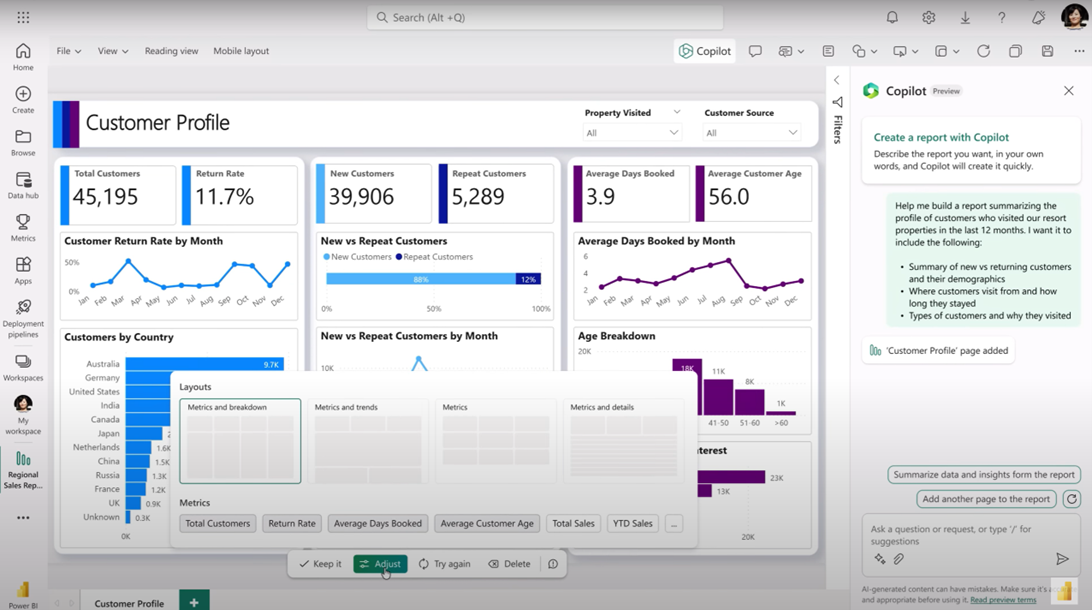
Task: Open toolbar more options ellipsis
Action: click(x=1079, y=51)
